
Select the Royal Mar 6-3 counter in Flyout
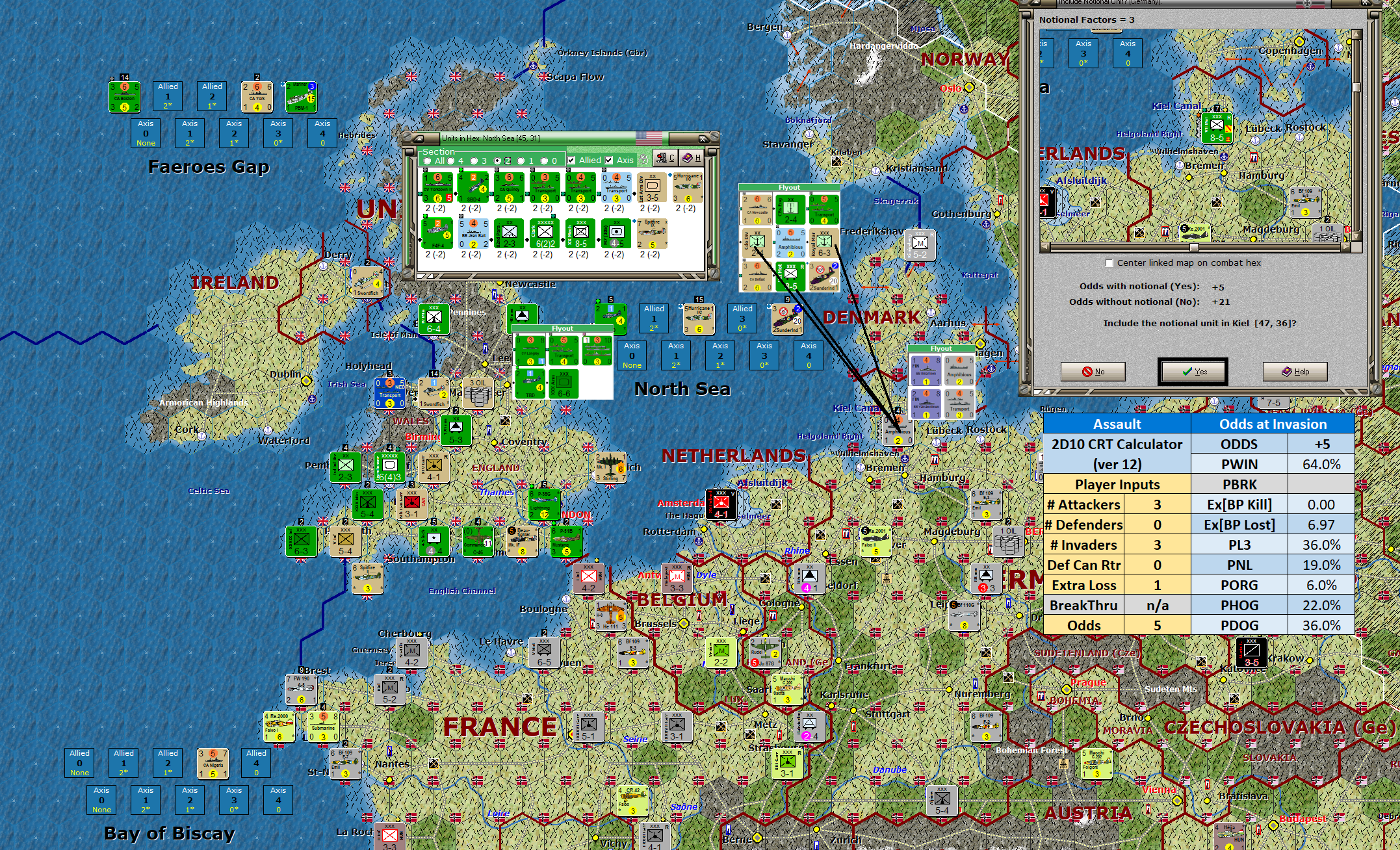pyautogui.click(x=824, y=243)
